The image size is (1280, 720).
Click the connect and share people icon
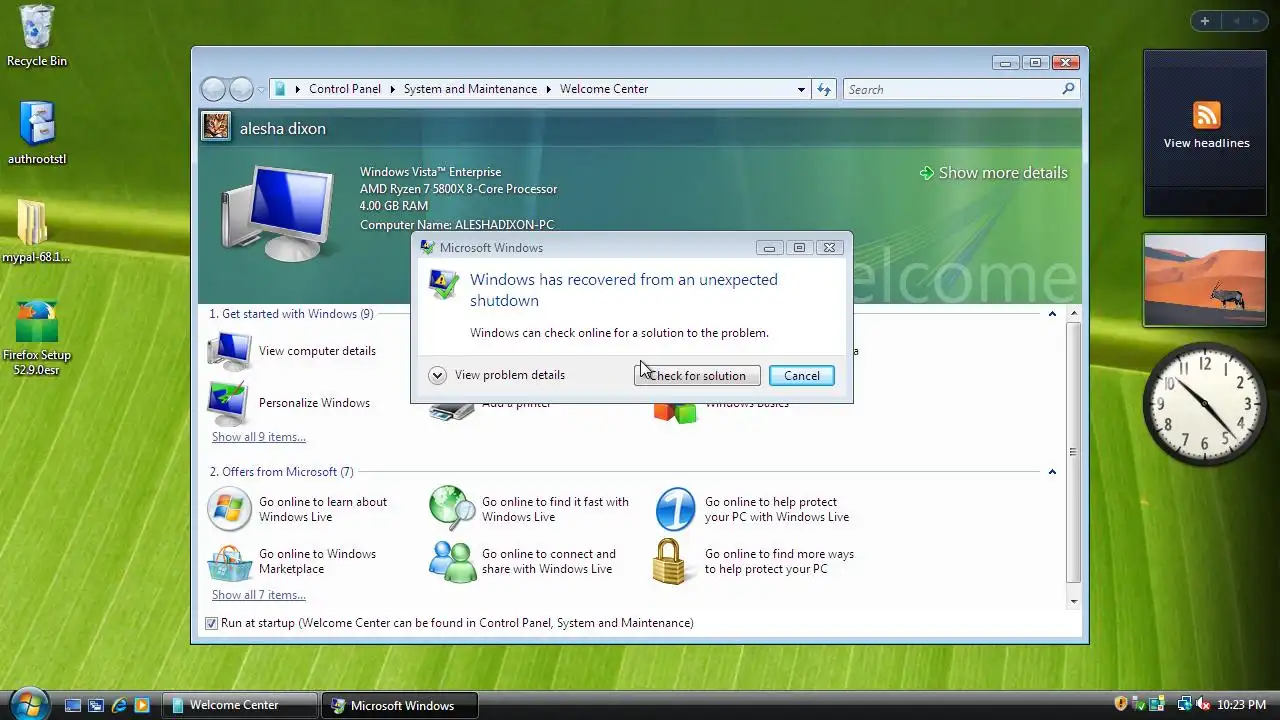coord(452,562)
